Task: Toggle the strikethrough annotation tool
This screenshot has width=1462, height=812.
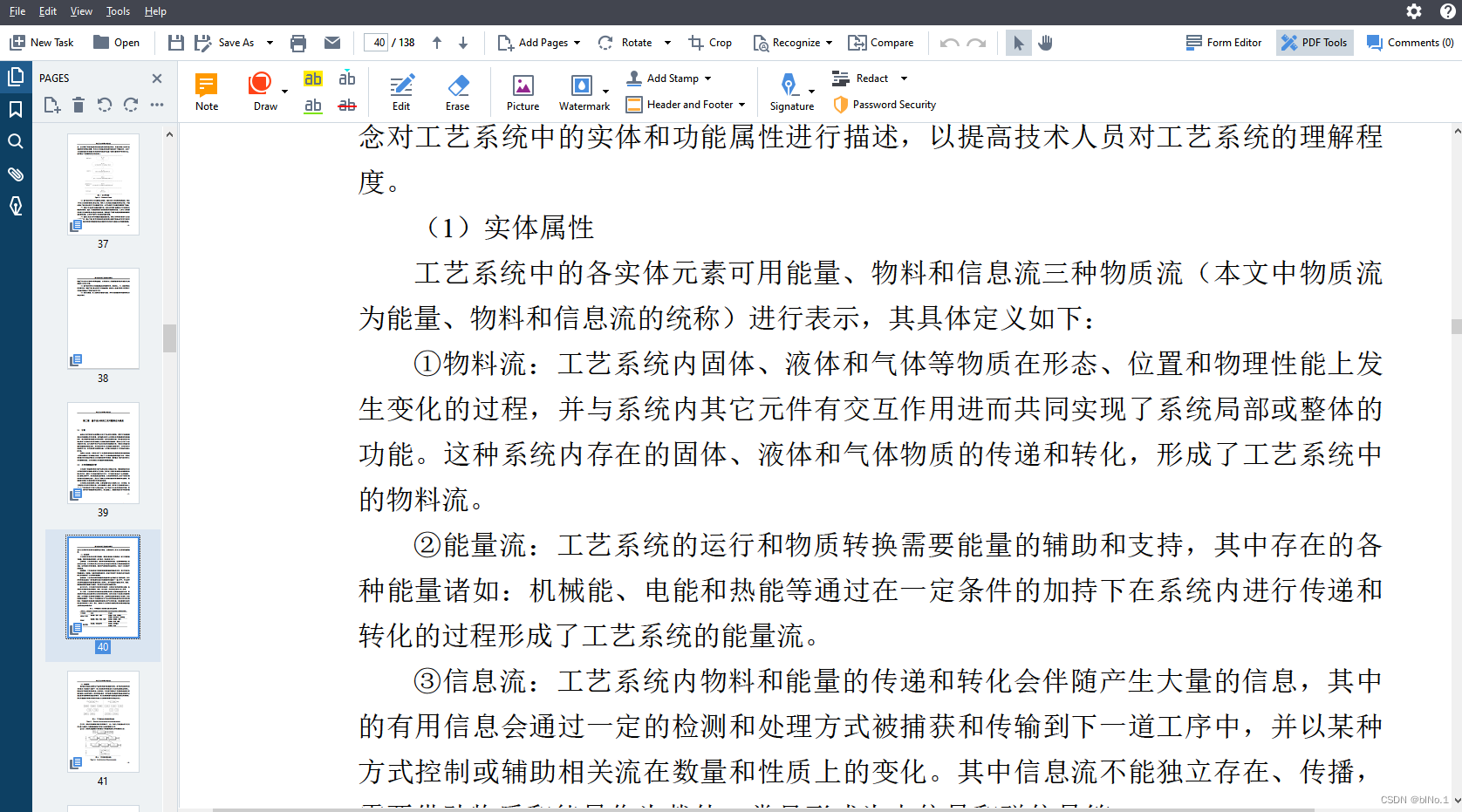Action: pyautogui.click(x=347, y=104)
